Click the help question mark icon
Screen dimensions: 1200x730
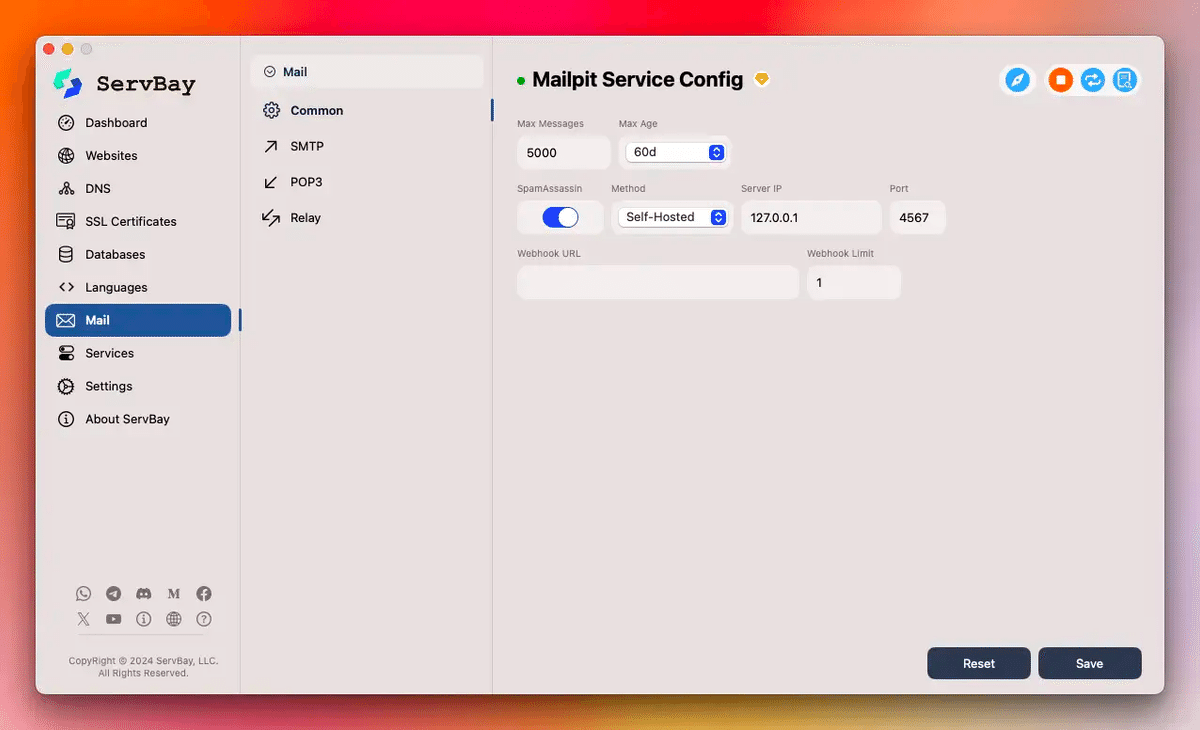coord(204,619)
